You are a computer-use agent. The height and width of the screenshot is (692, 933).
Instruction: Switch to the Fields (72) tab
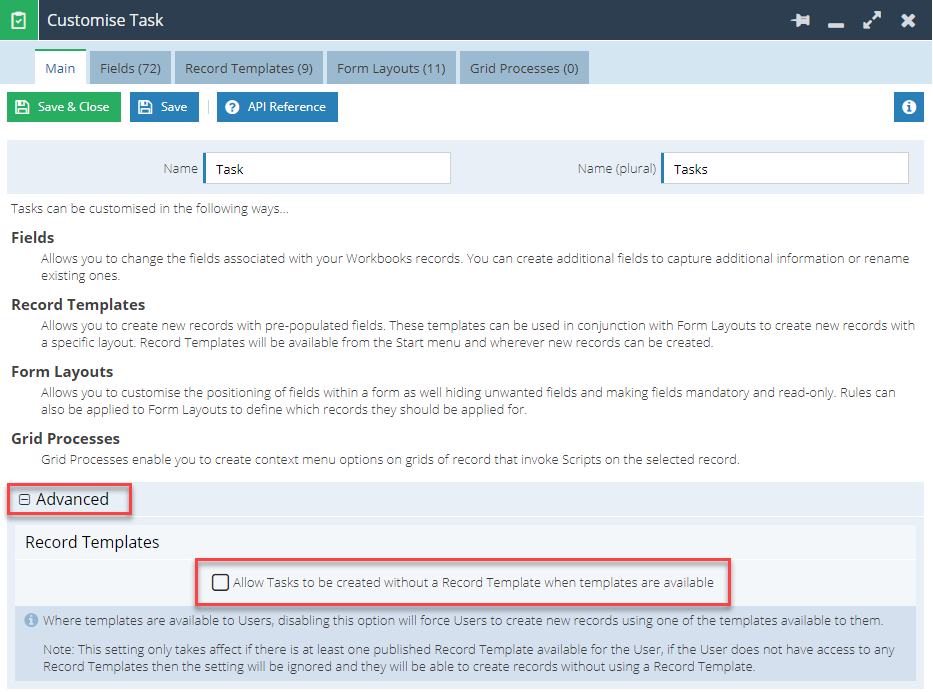tap(131, 68)
